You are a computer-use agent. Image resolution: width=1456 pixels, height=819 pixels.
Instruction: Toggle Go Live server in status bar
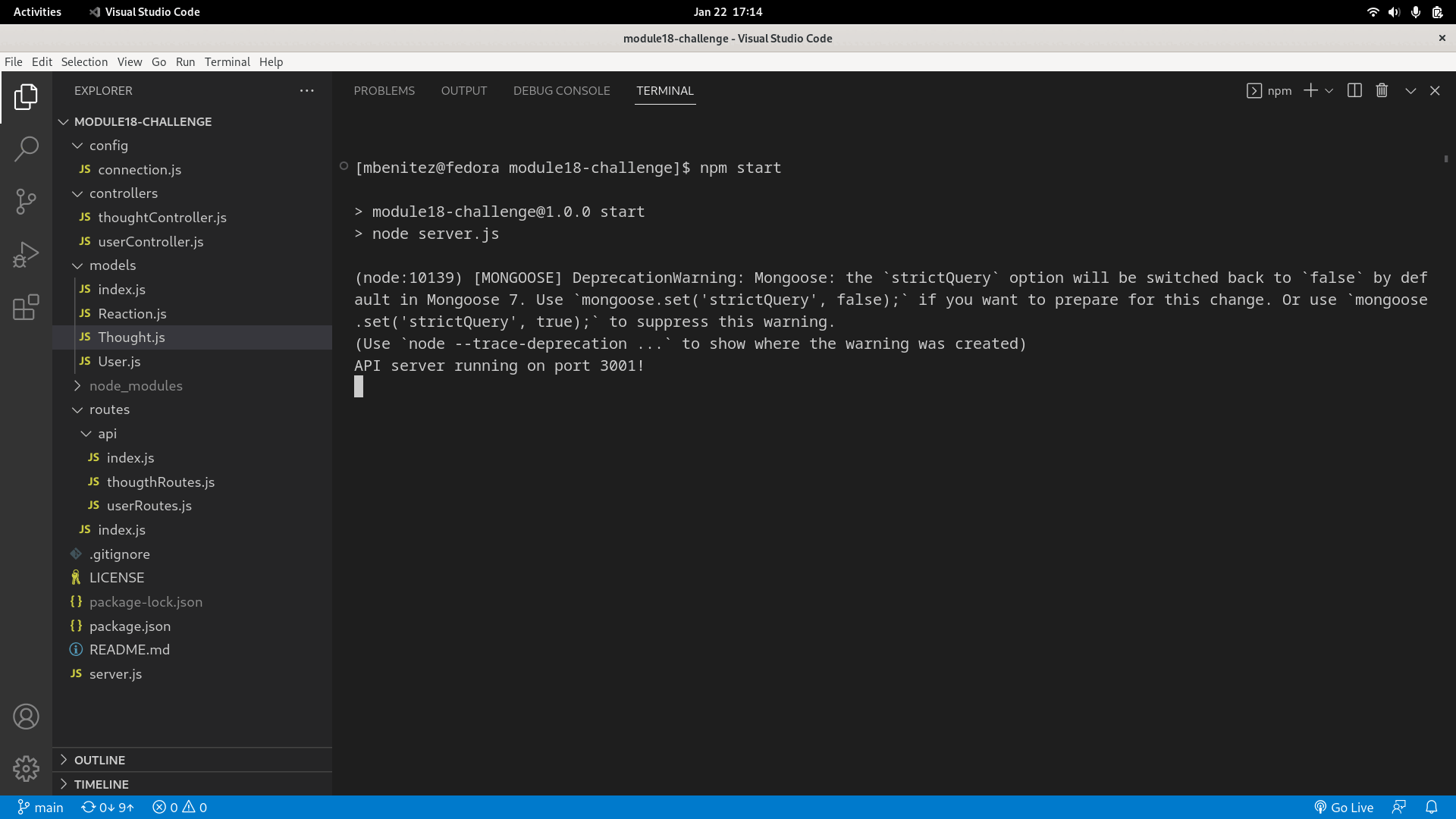(x=1344, y=808)
